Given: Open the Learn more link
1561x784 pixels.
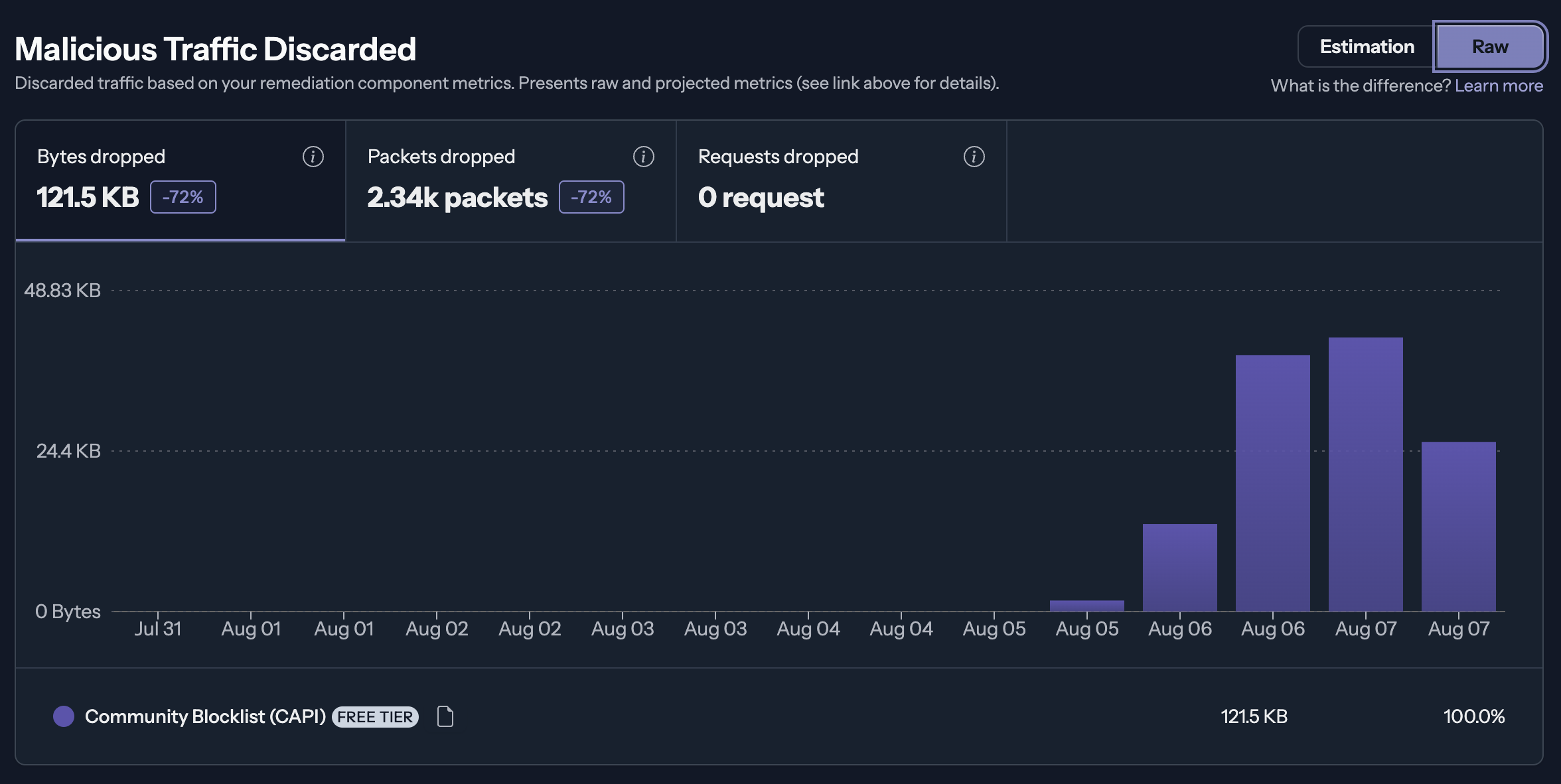Looking at the screenshot, I should click(x=1499, y=86).
